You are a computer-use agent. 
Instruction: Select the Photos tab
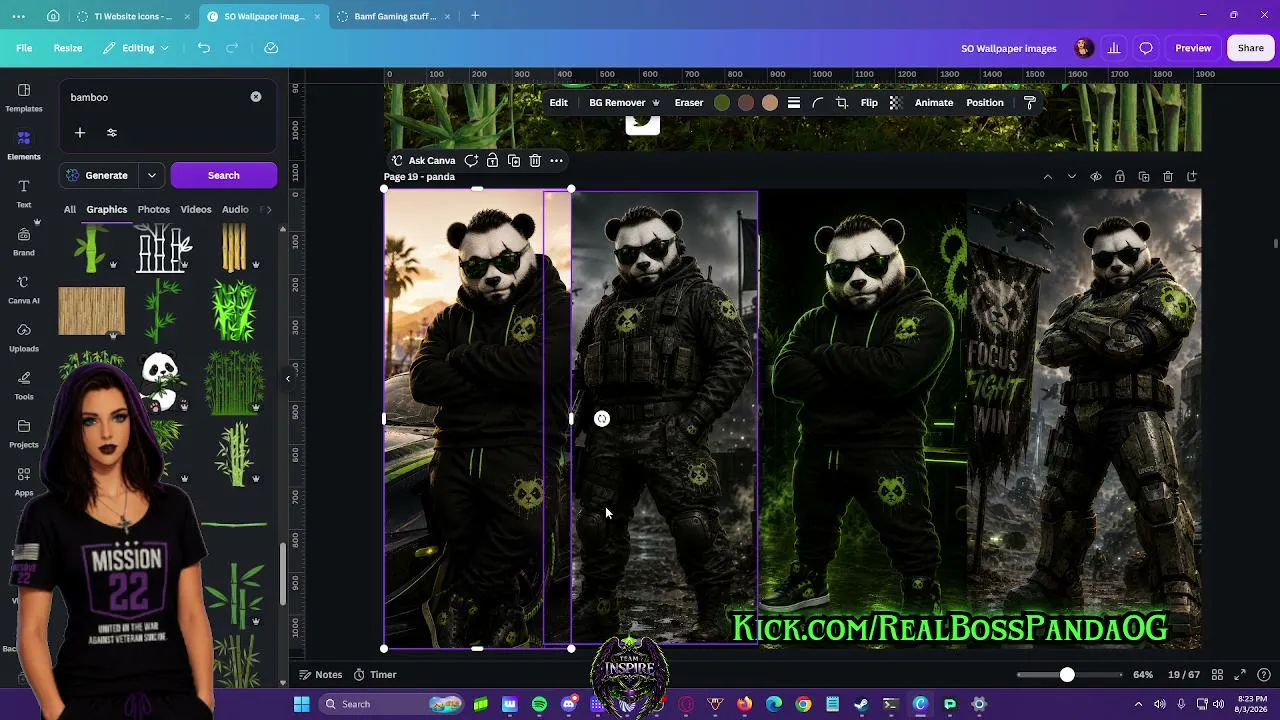point(153,210)
